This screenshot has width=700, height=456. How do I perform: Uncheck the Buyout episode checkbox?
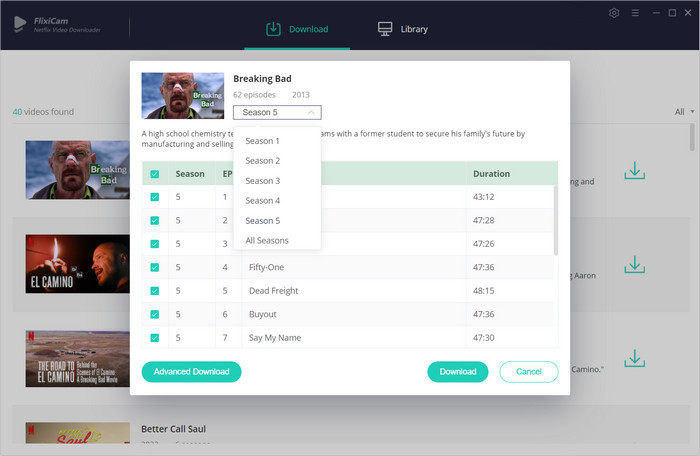(x=154, y=314)
